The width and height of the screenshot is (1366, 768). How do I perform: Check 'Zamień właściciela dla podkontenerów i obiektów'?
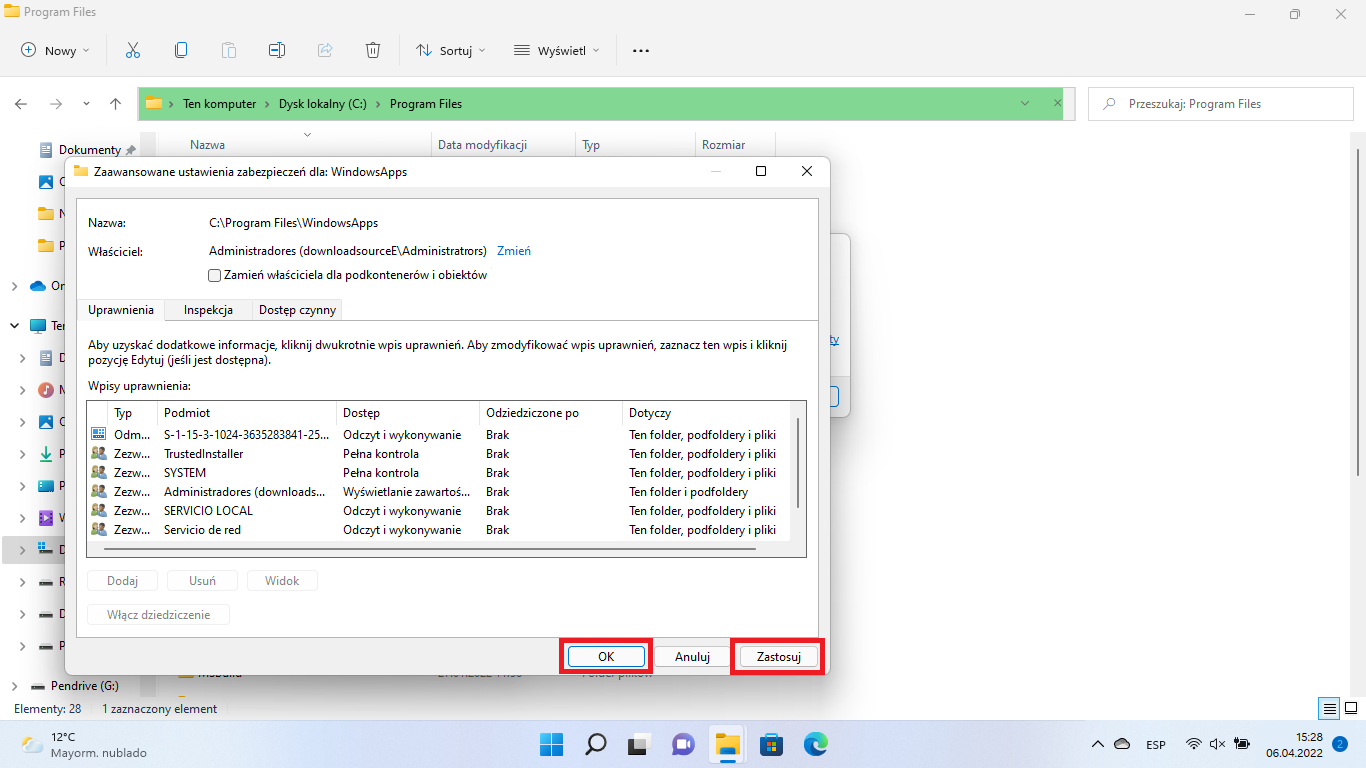pos(214,275)
